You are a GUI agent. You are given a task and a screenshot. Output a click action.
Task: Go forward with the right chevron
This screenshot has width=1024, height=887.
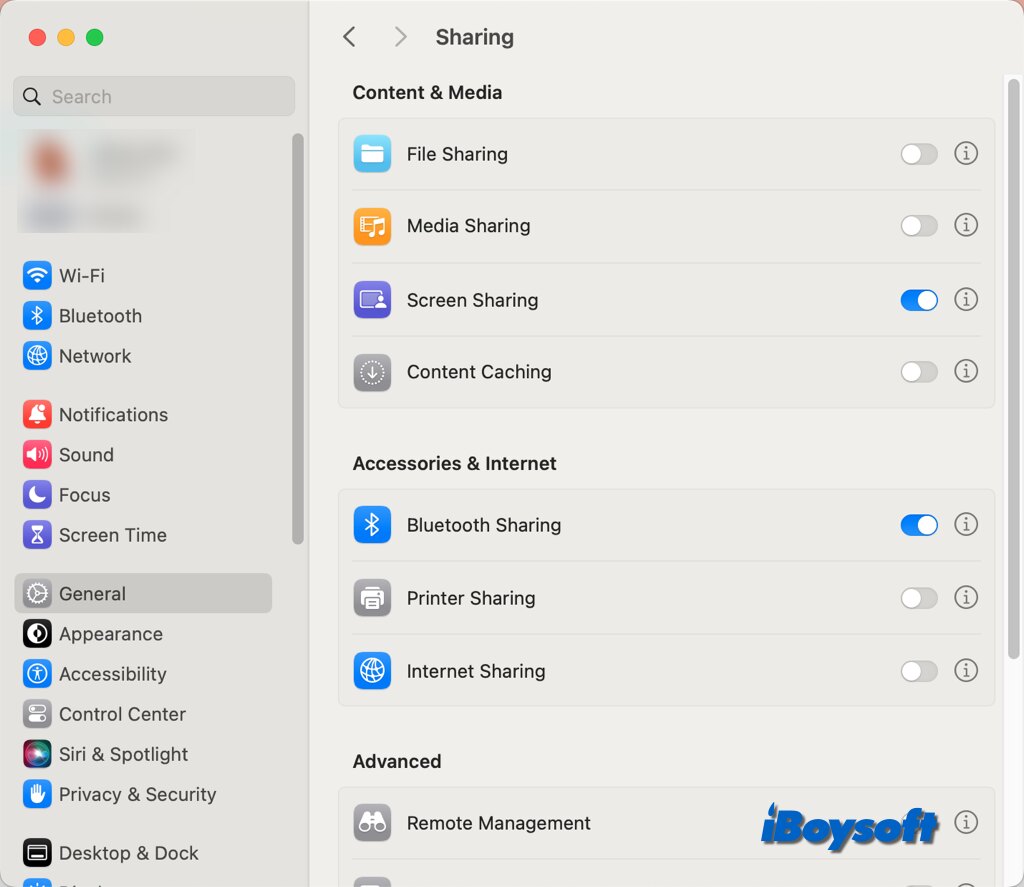tap(400, 37)
